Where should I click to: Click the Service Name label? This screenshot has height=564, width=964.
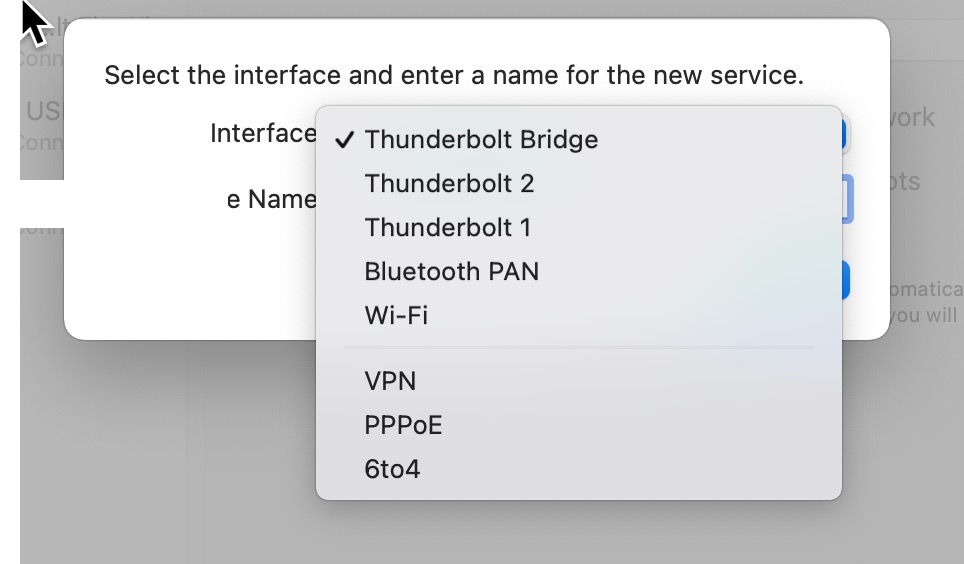click(271, 199)
